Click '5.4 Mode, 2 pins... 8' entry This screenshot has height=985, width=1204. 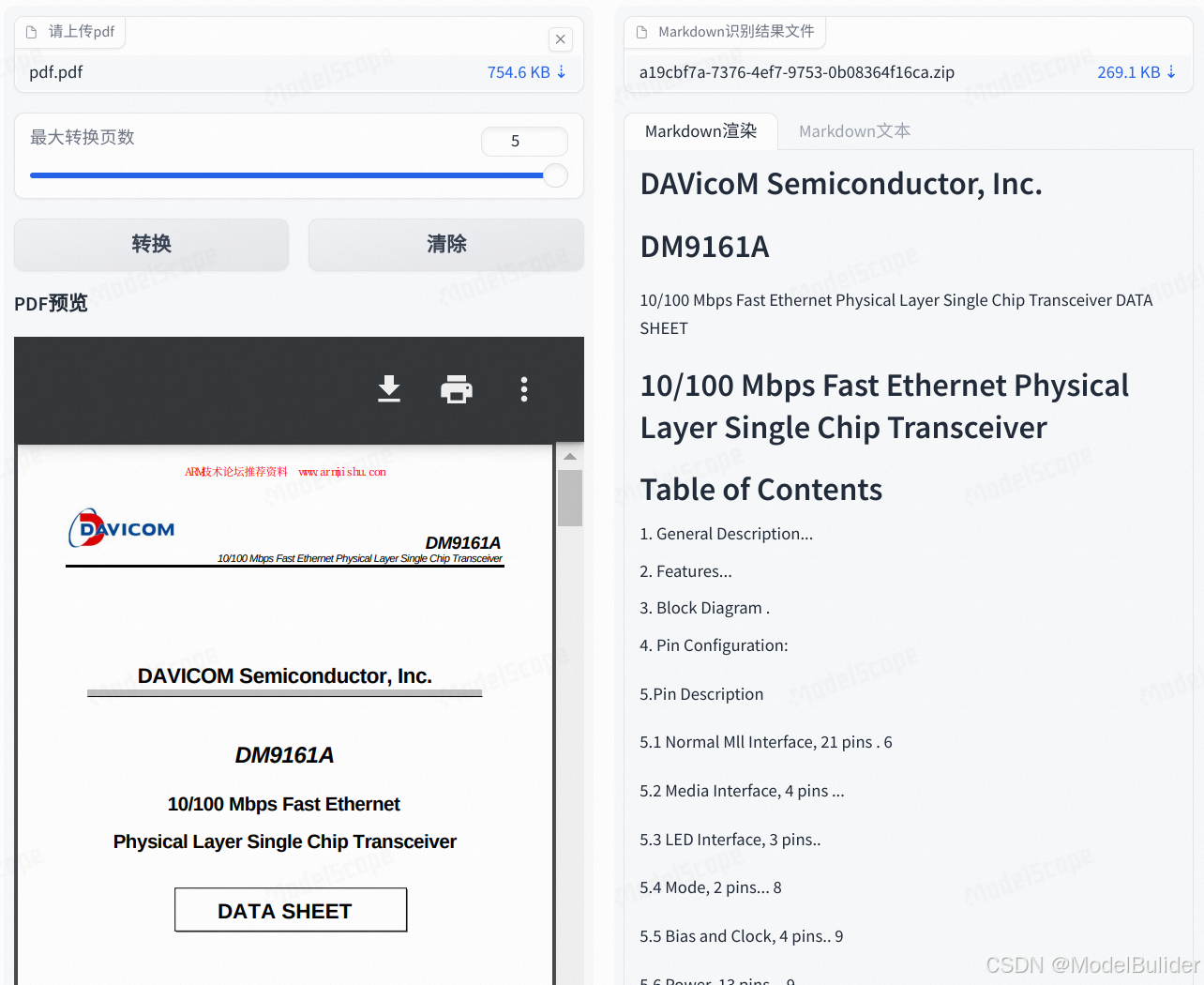point(710,887)
